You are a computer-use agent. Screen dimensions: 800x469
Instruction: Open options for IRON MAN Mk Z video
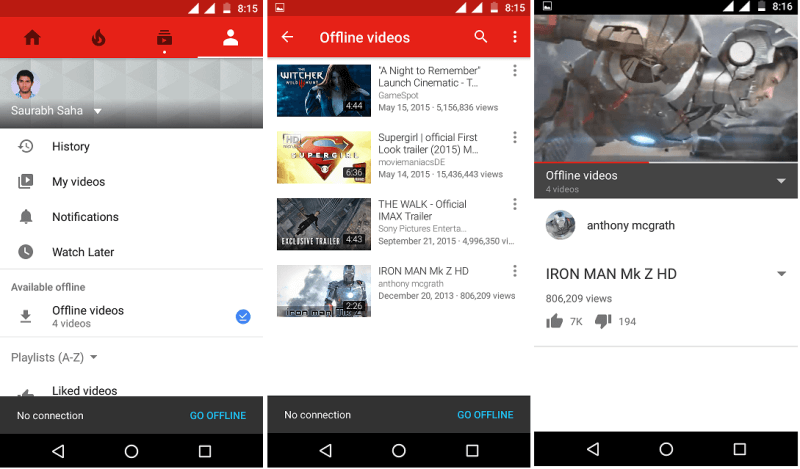515,271
